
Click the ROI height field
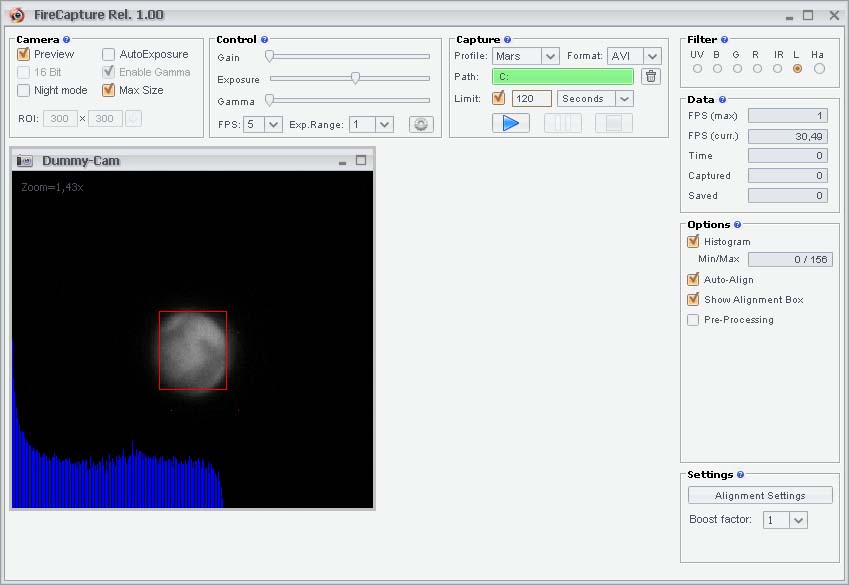pyautogui.click(x=105, y=119)
